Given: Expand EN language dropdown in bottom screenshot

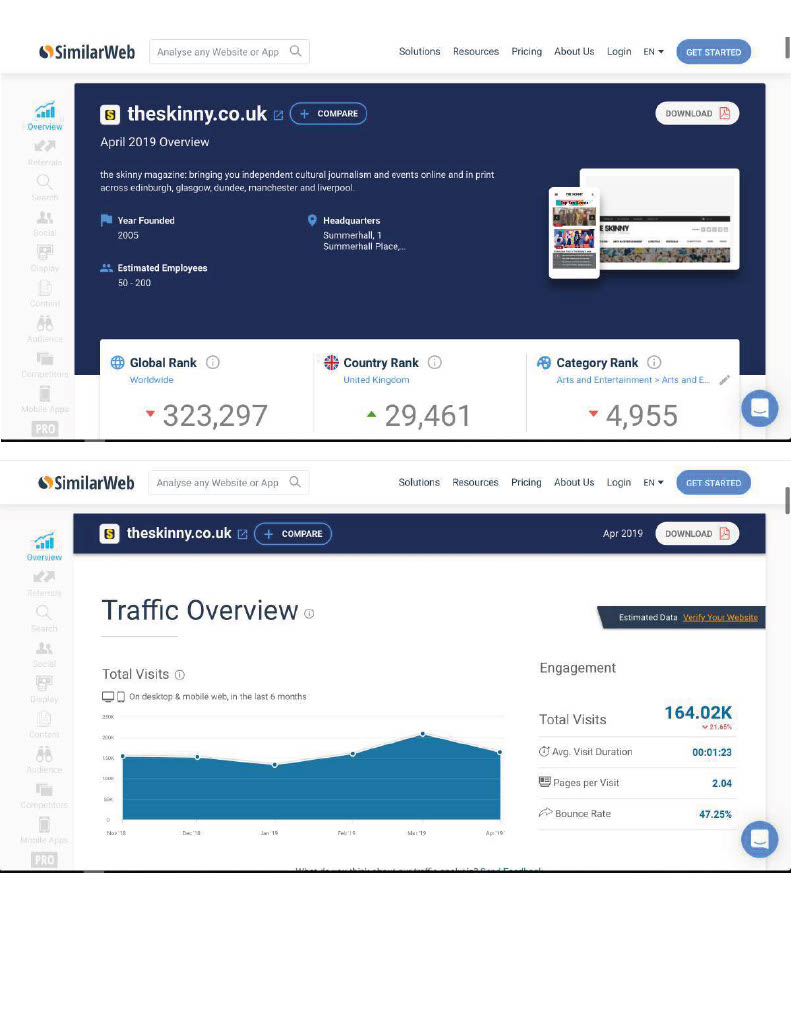Looking at the screenshot, I should [653, 483].
